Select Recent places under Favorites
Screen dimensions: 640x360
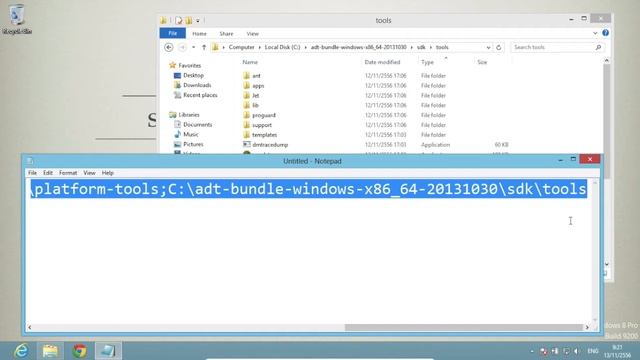point(196,95)
